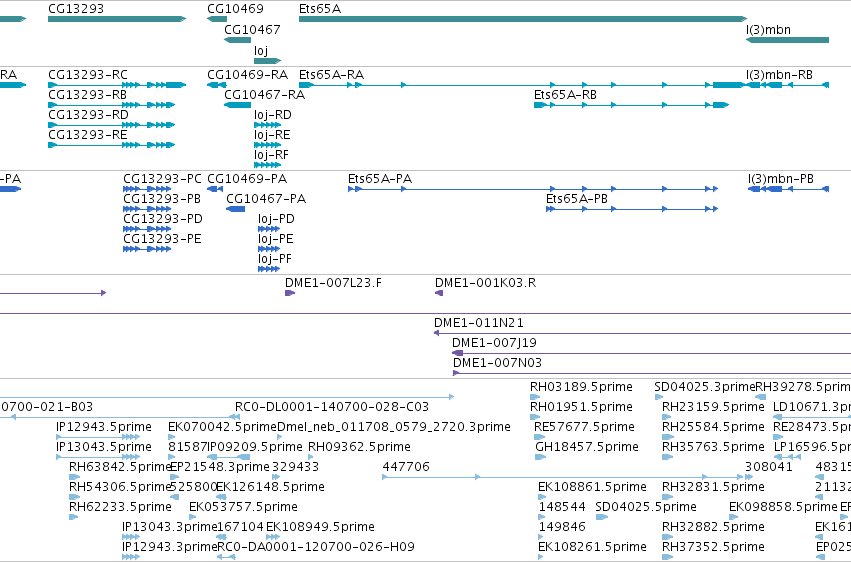The width and height of the screenshot is (851, 562).
Task: Click transcript CG10467-RA
Action: coord(264,94)
